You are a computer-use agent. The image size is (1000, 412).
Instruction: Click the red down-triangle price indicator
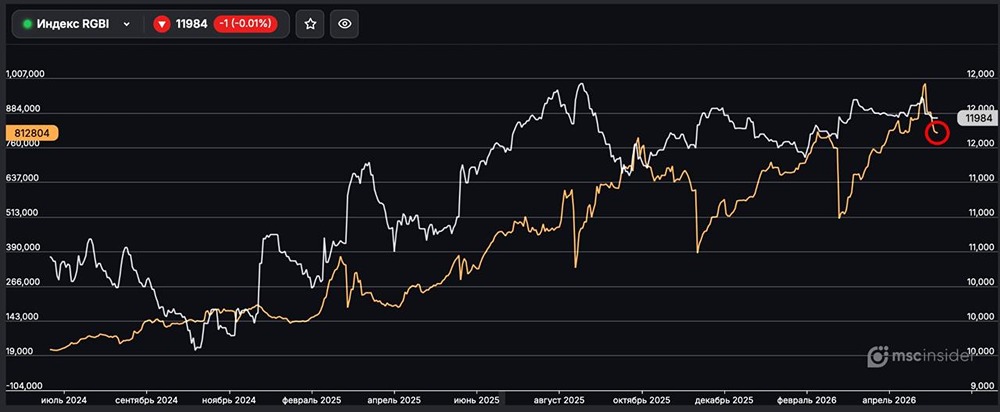coord(162,24)
